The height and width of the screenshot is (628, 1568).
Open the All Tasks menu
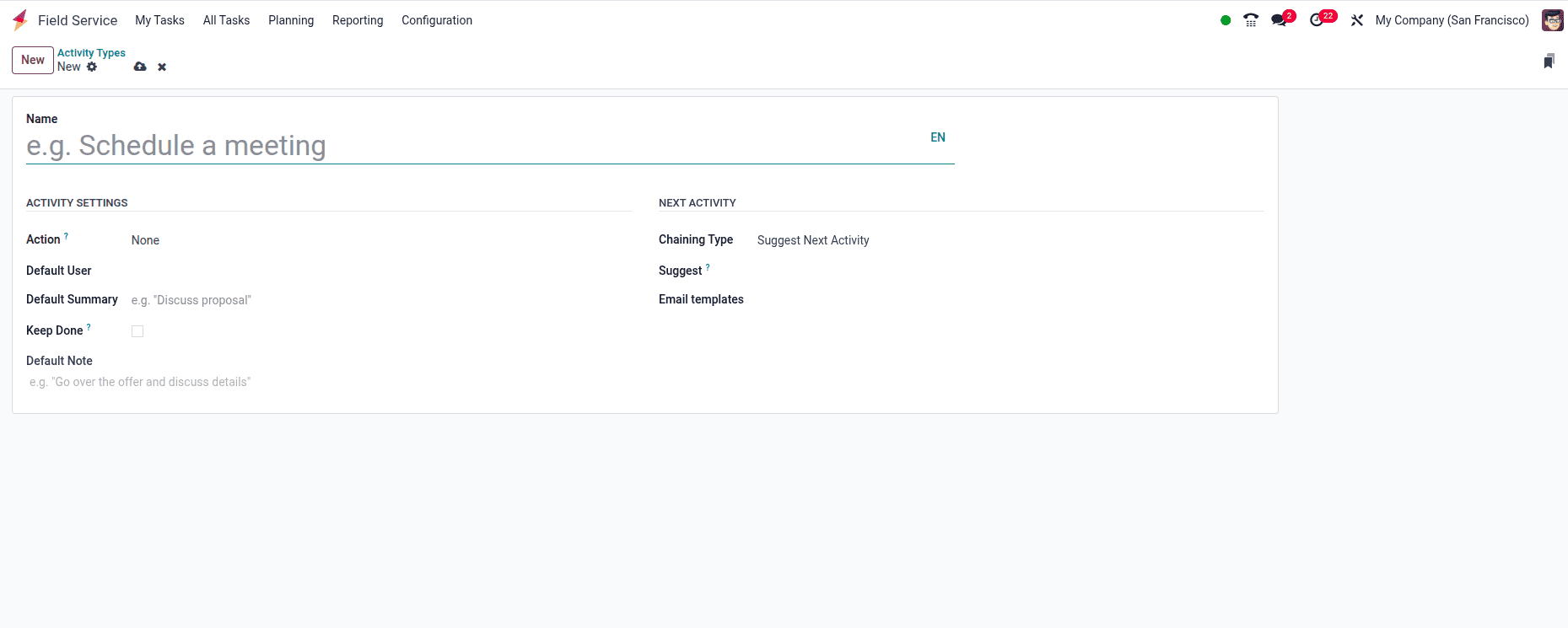[226, 20]
